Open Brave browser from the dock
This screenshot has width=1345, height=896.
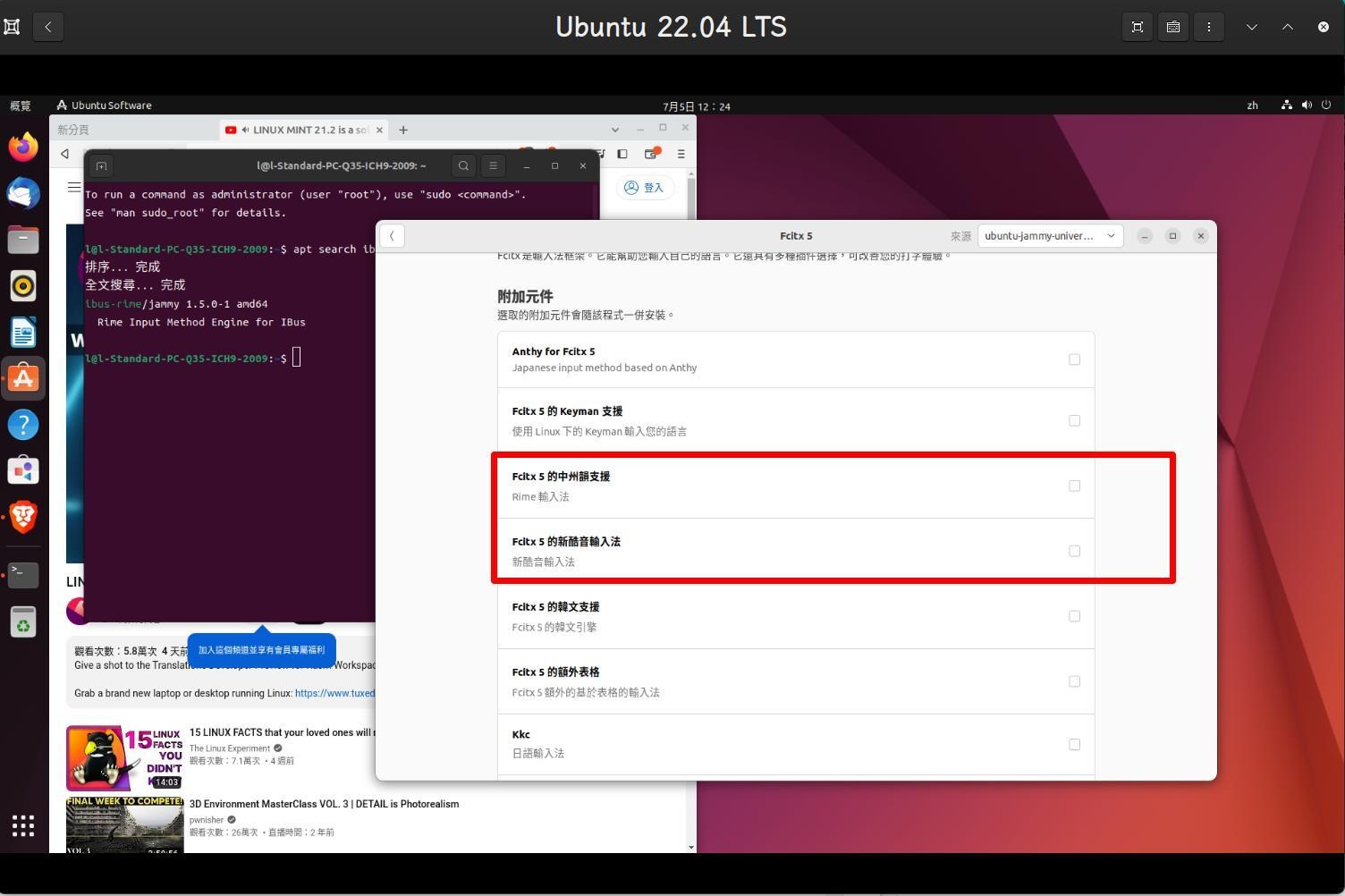click(23, 517)
